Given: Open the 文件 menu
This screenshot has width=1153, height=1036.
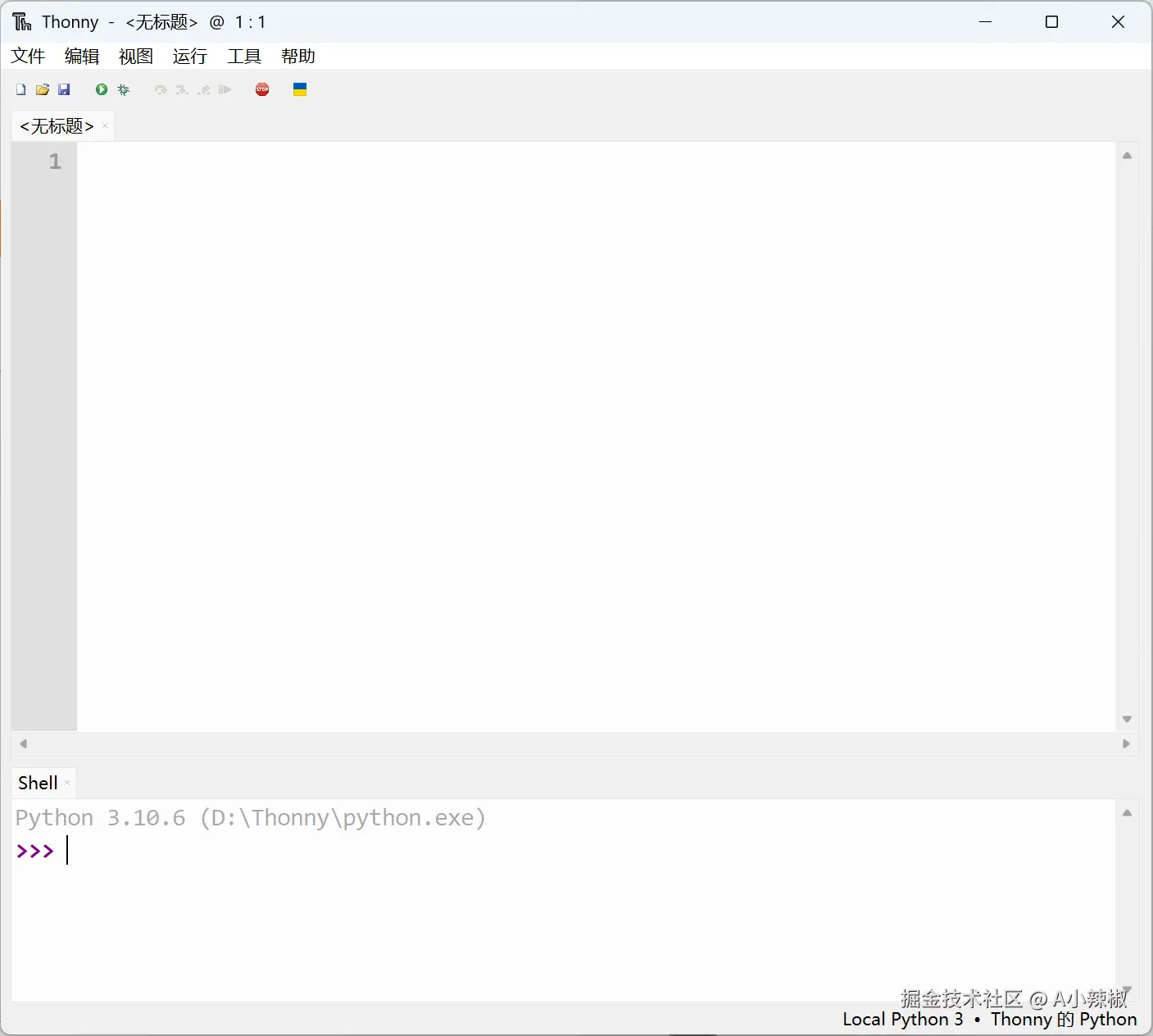Looking at the screenshot, I should point(28,56).
